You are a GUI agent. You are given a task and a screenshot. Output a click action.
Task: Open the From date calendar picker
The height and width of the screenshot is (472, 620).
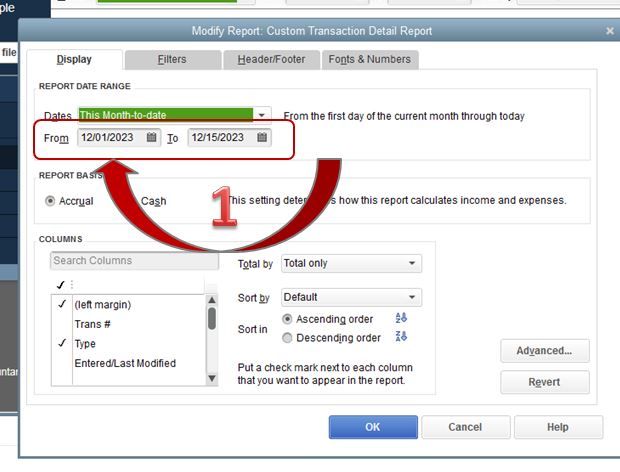click(x=151, y=137)
